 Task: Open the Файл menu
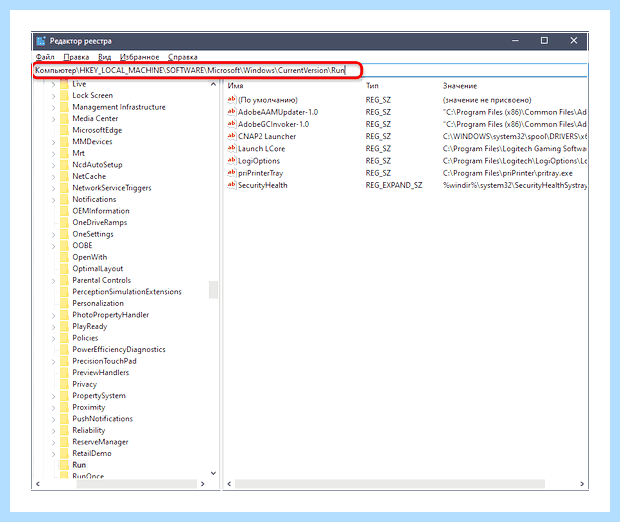[45, 57]
